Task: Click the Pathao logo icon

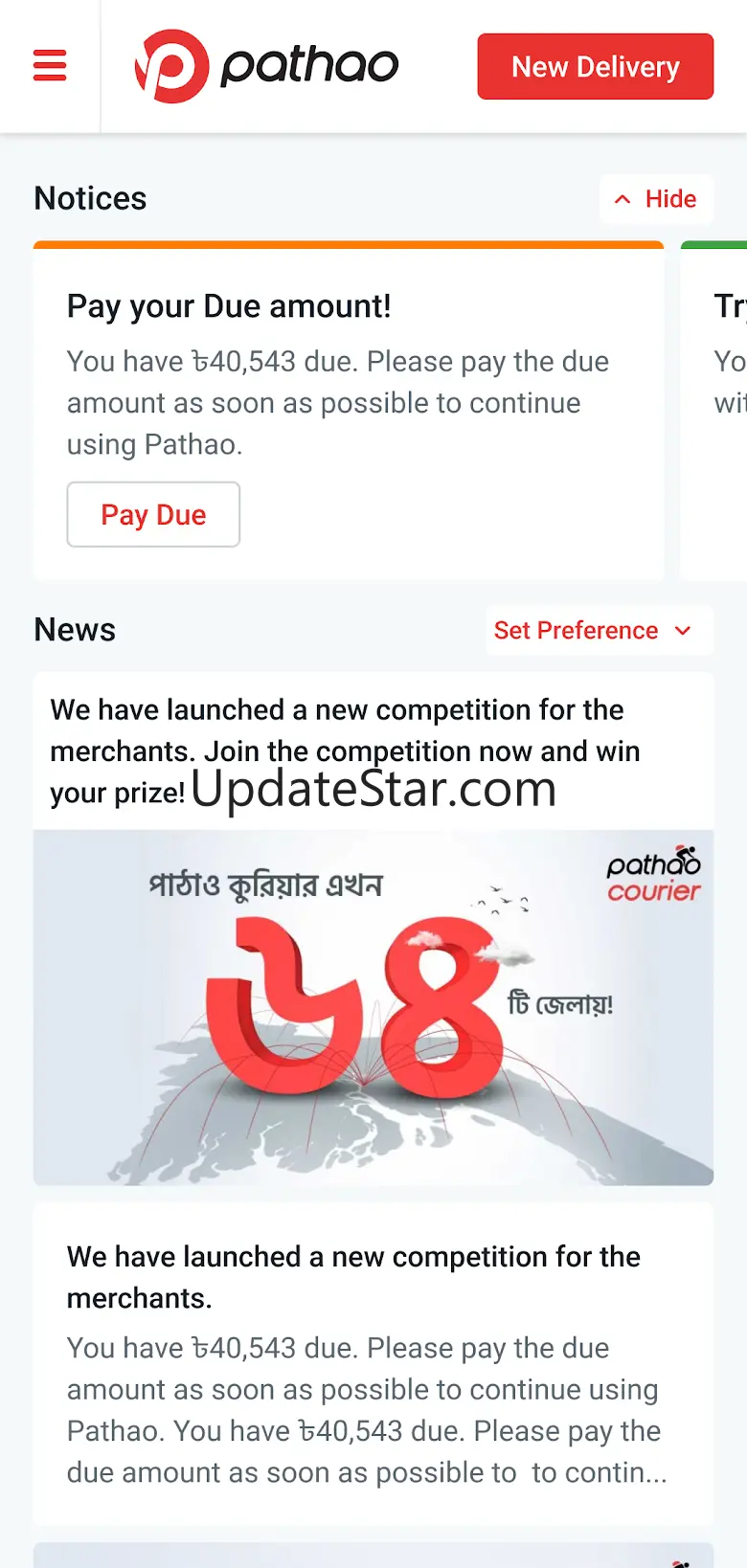Action: coord(171,66)
